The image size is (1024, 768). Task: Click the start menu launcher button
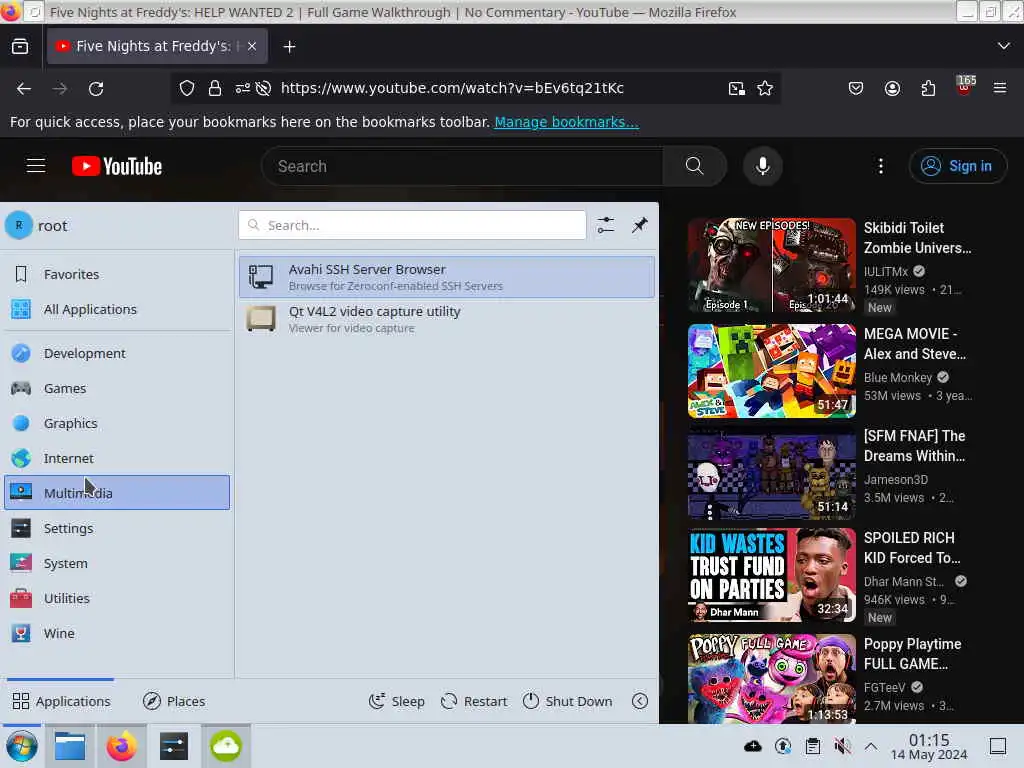click(x=22, y=746)
